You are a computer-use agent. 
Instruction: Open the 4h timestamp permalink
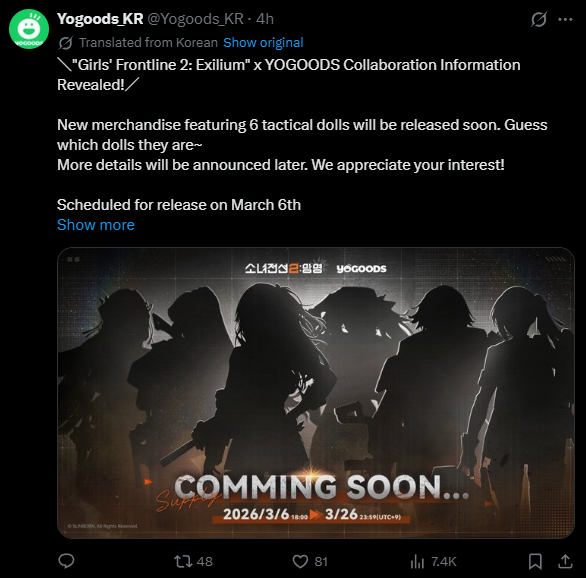click(x=265, y=19)
